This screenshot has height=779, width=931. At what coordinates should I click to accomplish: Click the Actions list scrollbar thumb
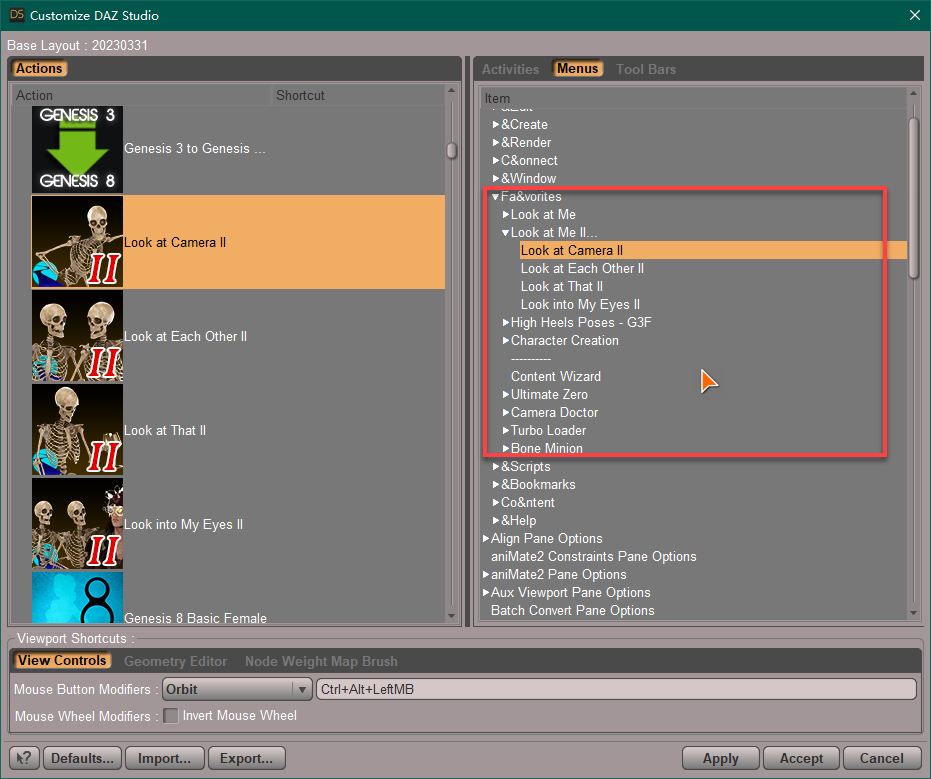point(452,150)
